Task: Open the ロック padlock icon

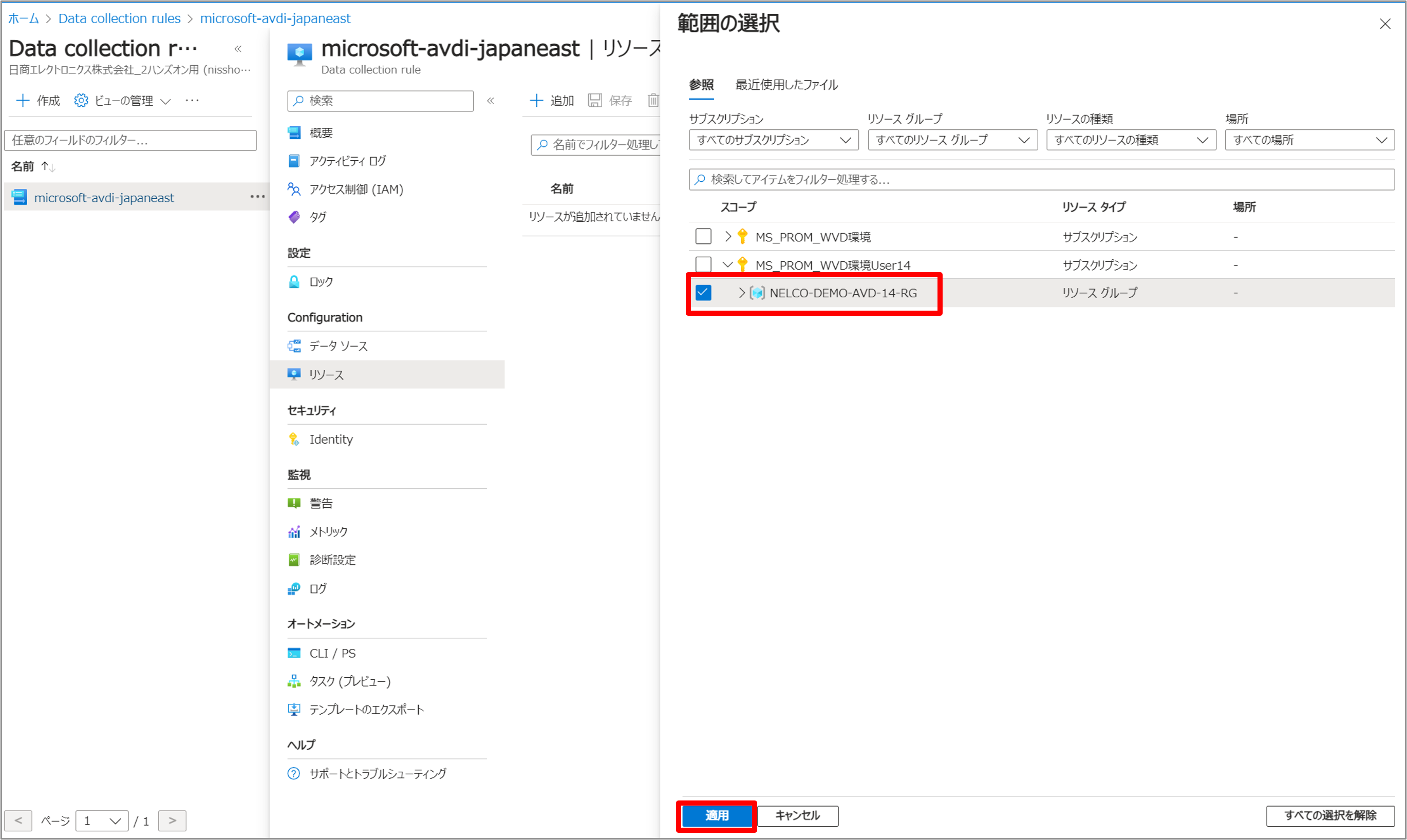Action: (294, 281)
